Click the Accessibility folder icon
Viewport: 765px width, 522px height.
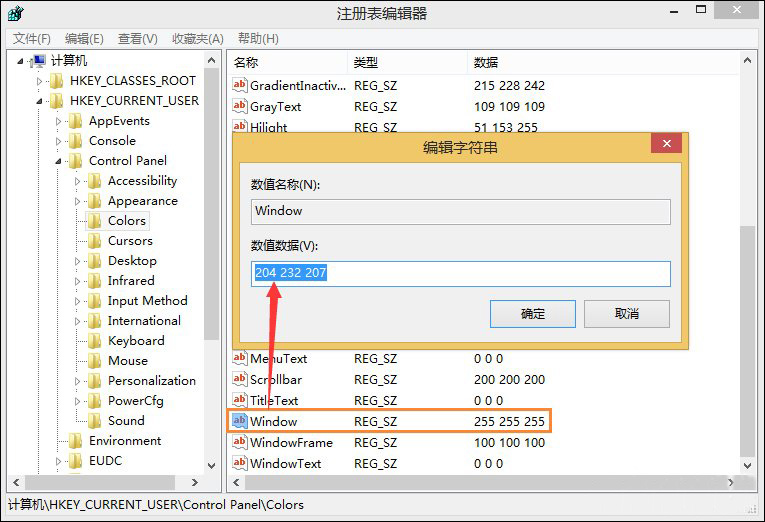(x=95, y=181)
